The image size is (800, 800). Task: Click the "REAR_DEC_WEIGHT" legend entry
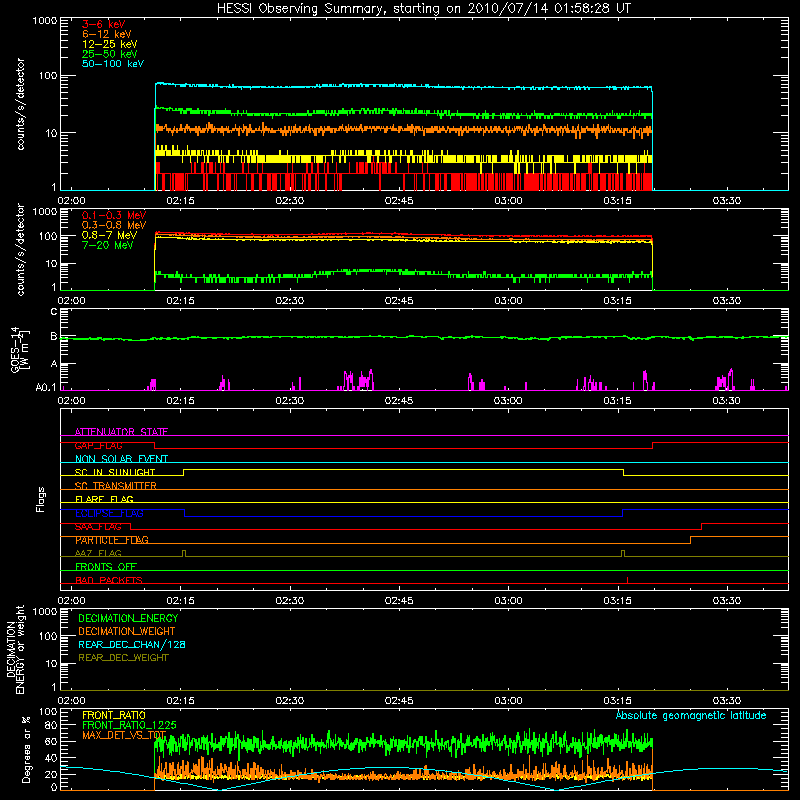123,658
